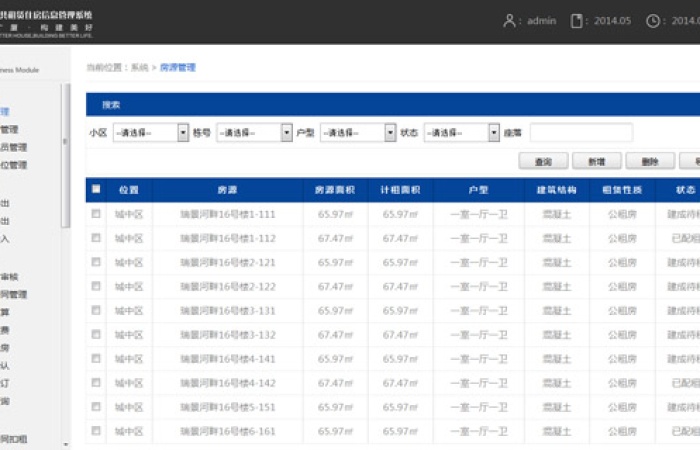
Task: Check the row for 瑞景河畔16号楼3-132
Action: [96, 334]
